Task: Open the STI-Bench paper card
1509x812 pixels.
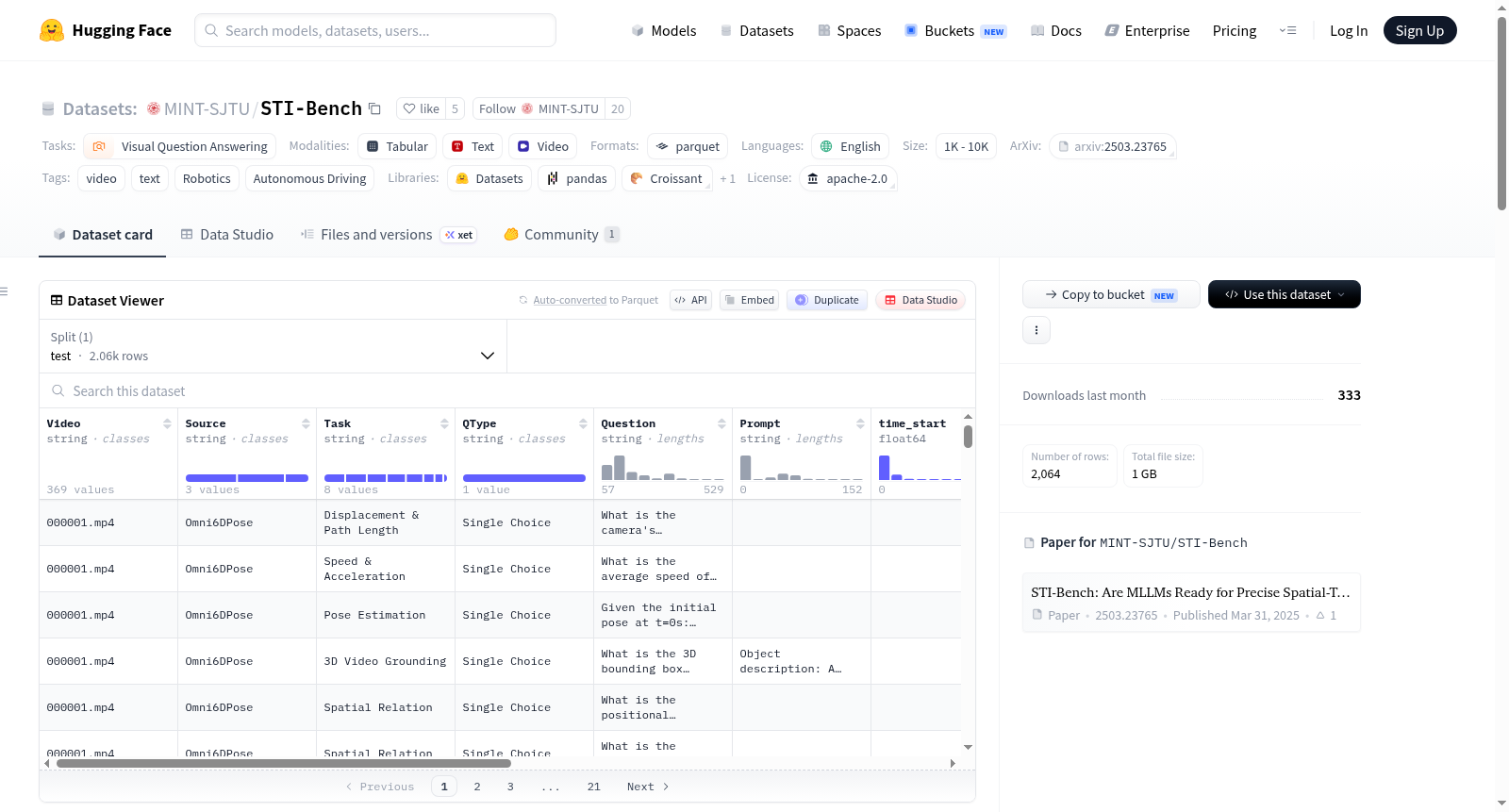Action: coord(1191,603)
